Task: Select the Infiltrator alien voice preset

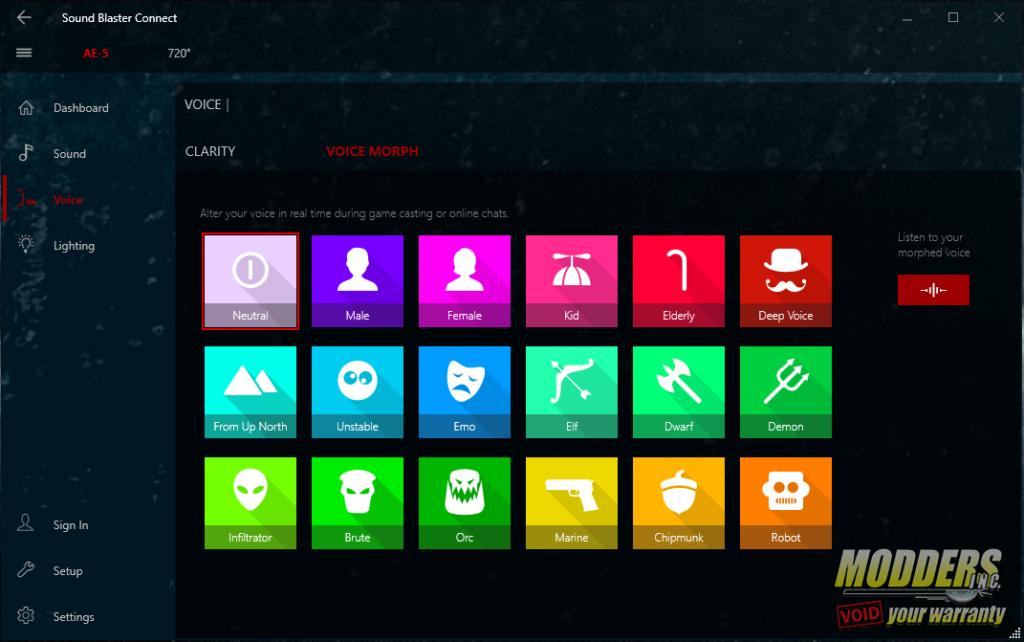Action: [x=250, y=503]
